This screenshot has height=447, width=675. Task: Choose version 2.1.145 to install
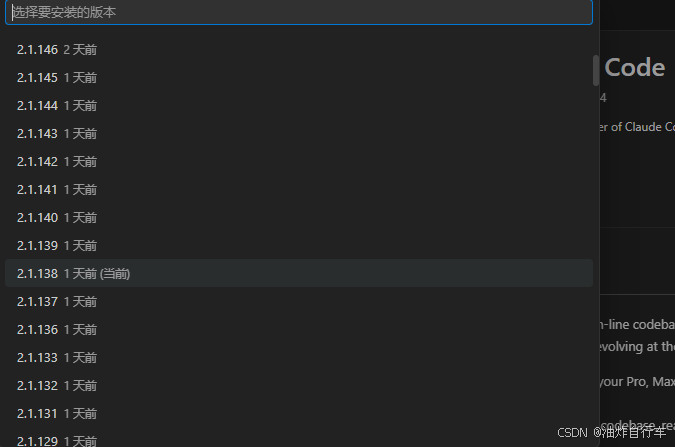click(x=299, y=78)
